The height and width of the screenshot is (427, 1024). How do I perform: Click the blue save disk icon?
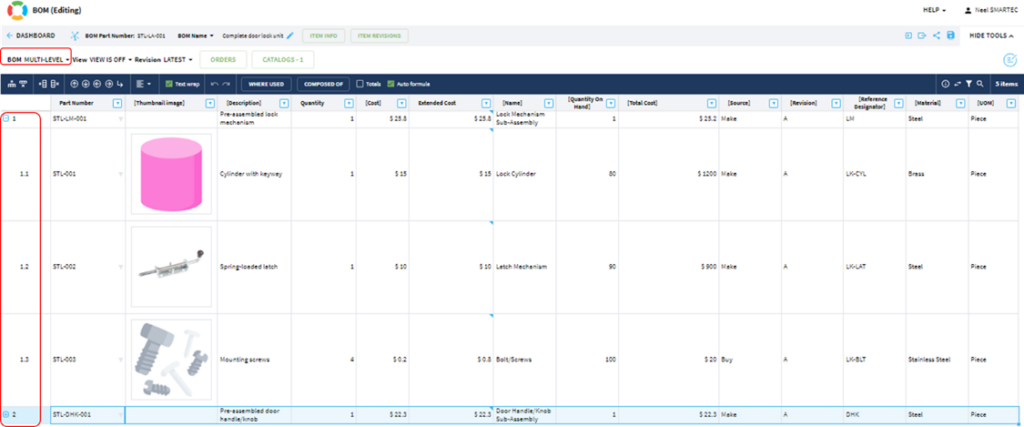(950, 35)
